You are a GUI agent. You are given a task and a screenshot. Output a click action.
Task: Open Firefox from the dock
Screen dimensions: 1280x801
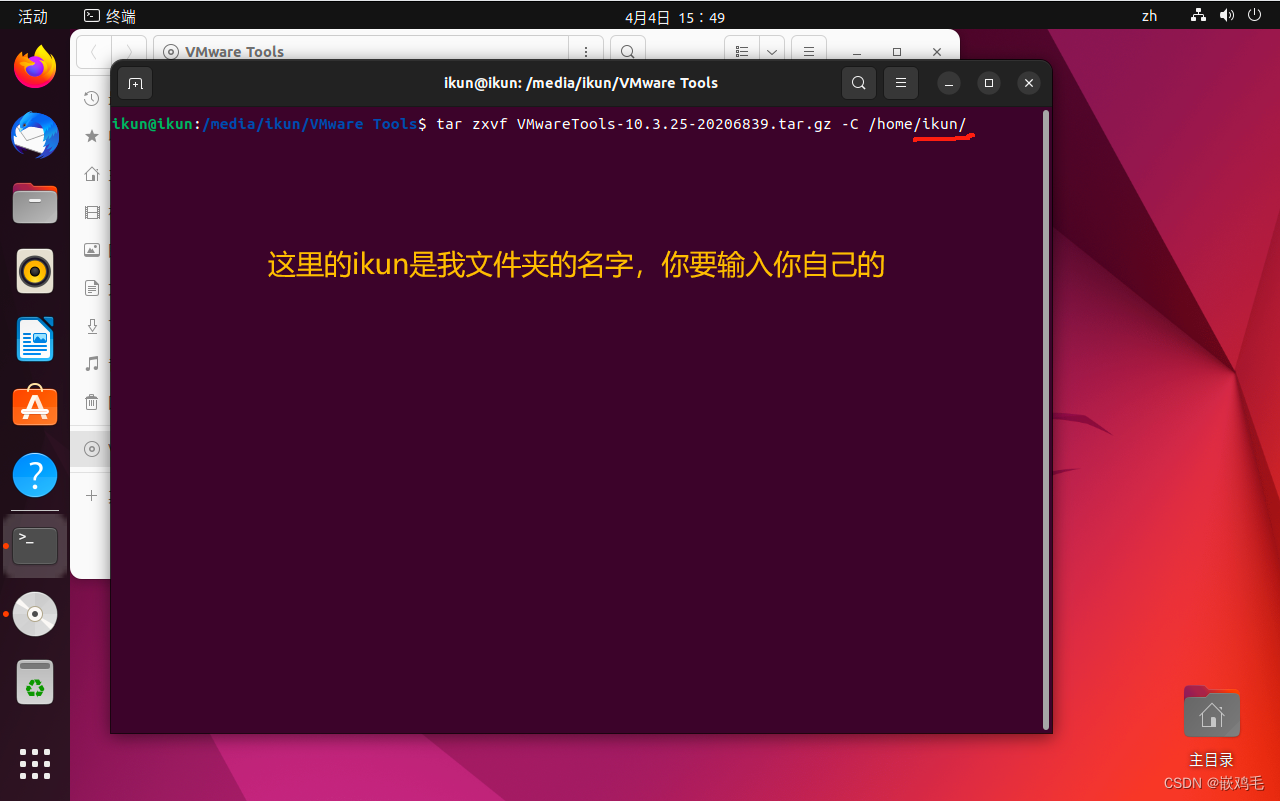[x=35, y=67]
